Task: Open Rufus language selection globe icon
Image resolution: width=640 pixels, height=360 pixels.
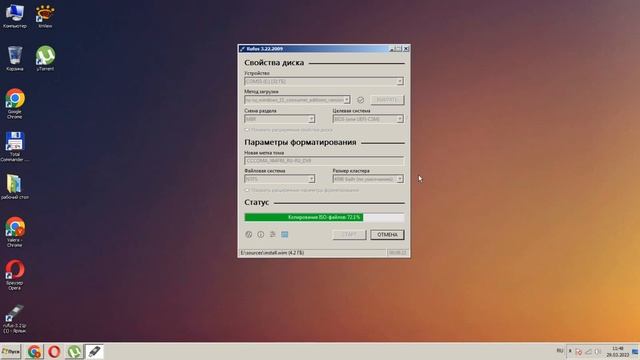Action: (249, 234)
